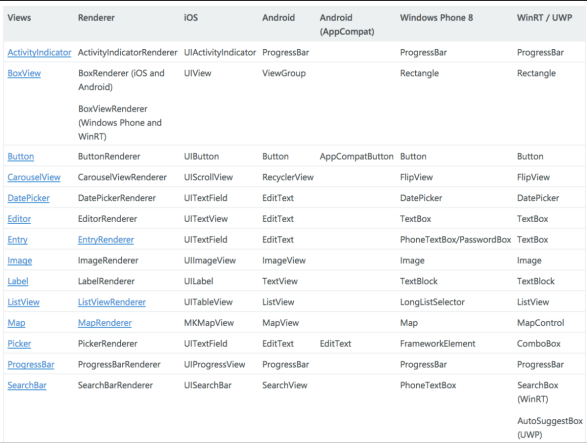Open the EntryRenderer link
The width and height of the screenshot is (587, 443).
point(106,240)
